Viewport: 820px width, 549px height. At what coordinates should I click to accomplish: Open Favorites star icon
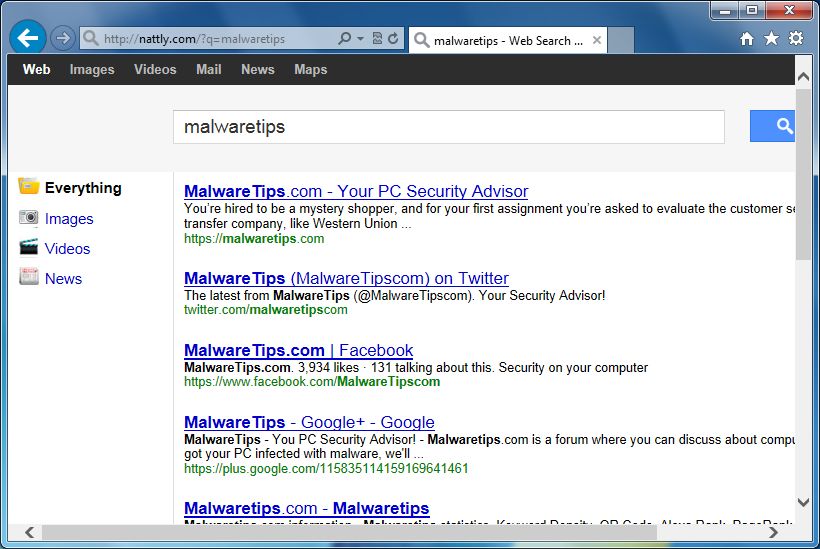[x=771, y=38]
